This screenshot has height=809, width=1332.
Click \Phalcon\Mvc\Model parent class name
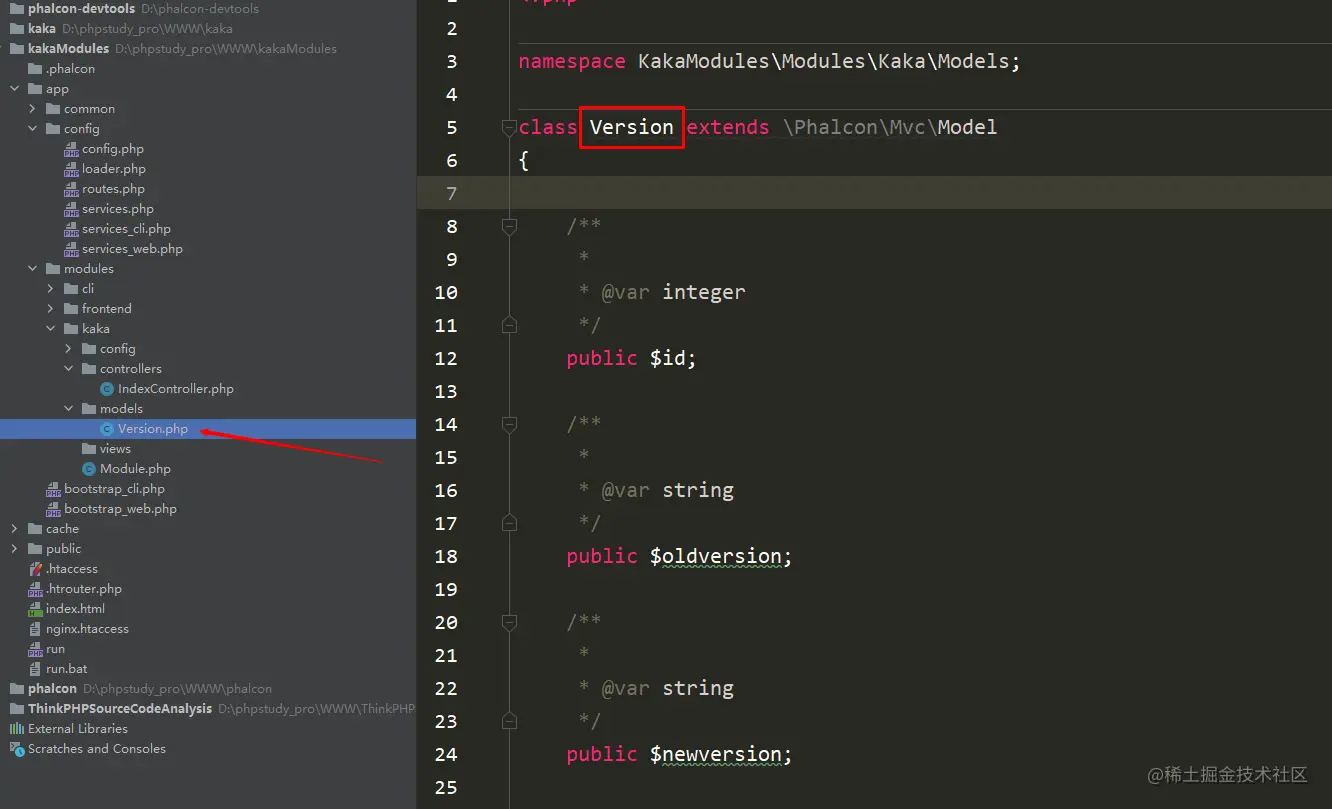point(890,127)
